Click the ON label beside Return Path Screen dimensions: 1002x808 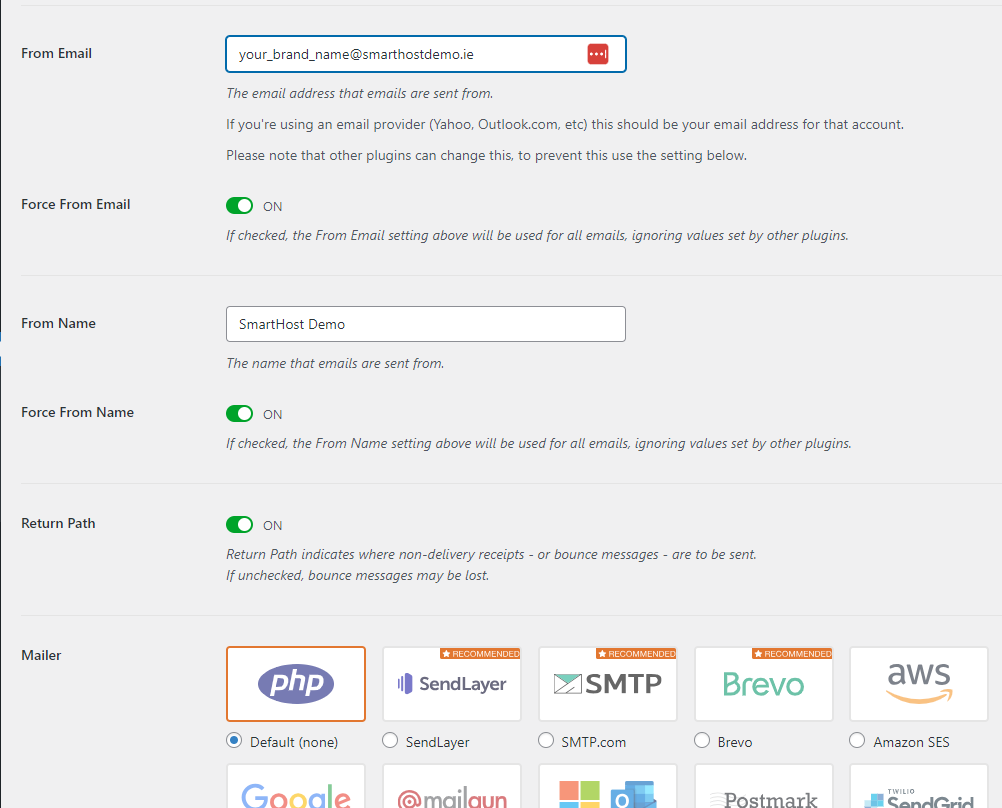pos(273,525)
